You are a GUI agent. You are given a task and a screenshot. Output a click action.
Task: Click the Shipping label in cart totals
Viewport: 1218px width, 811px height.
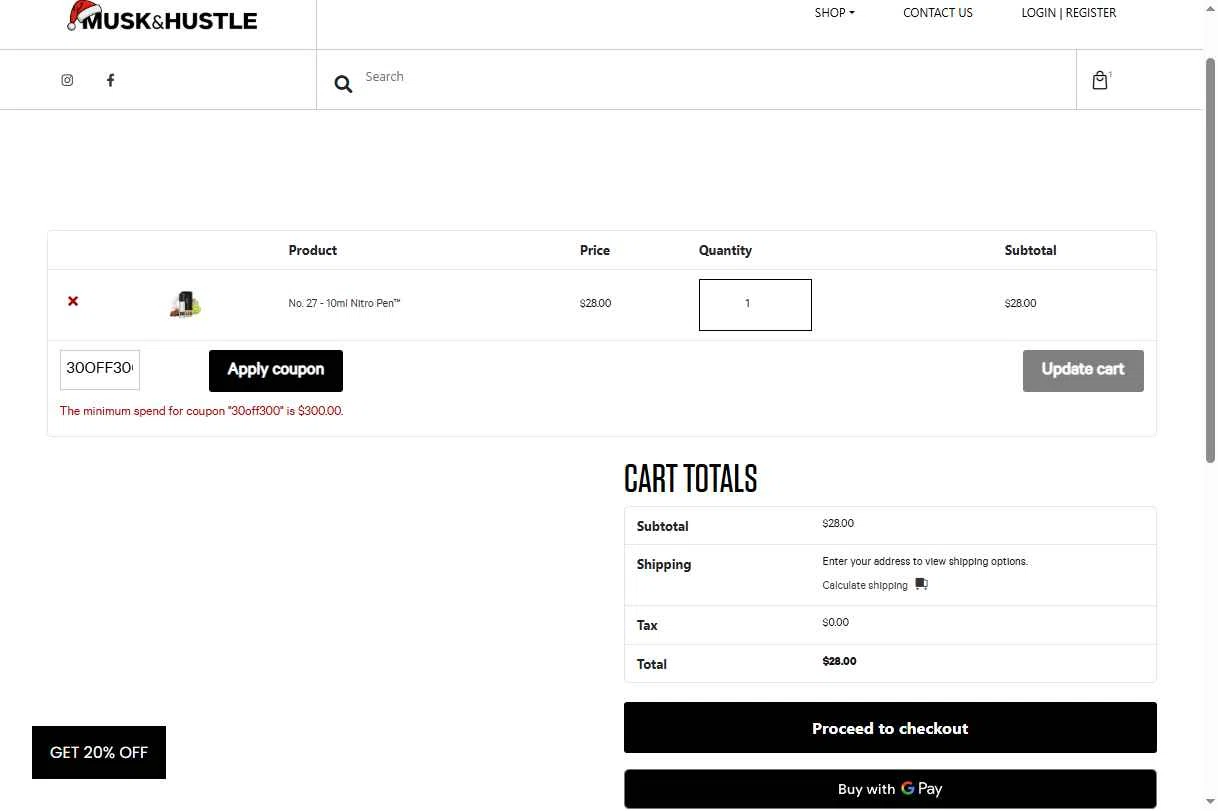tap(664, 564)
